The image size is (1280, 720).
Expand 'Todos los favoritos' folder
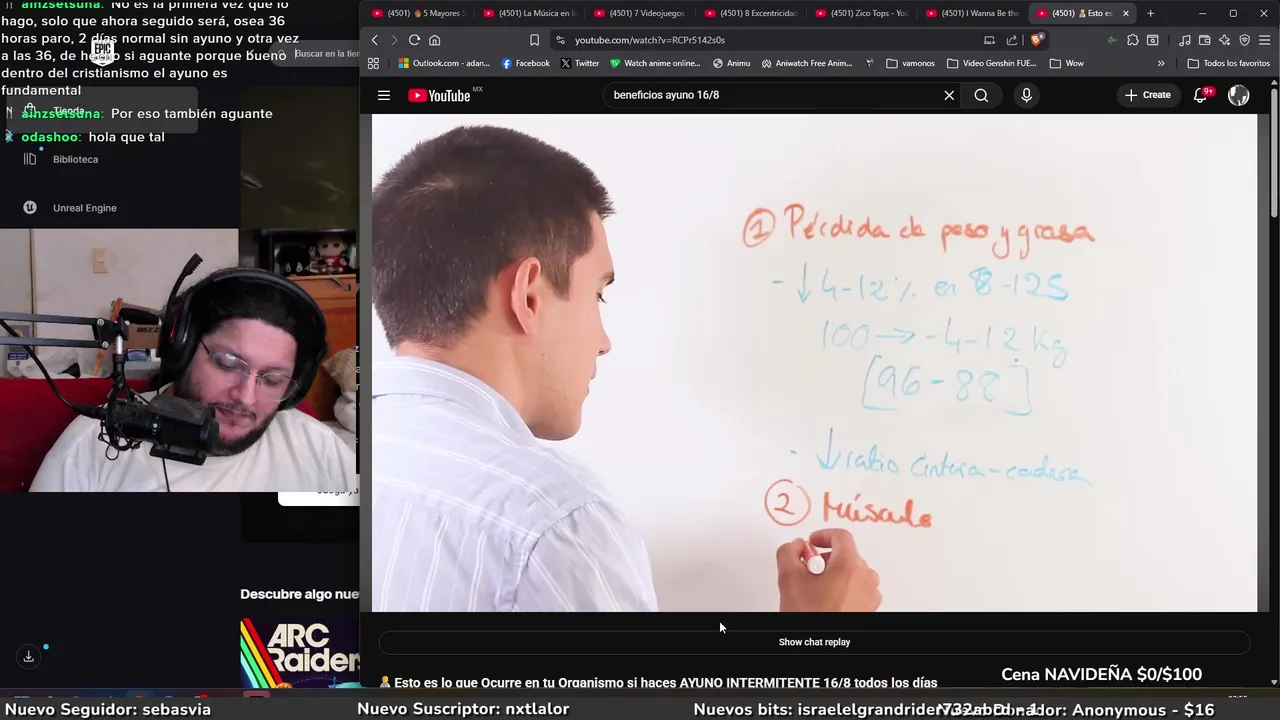pos(1228,63)
